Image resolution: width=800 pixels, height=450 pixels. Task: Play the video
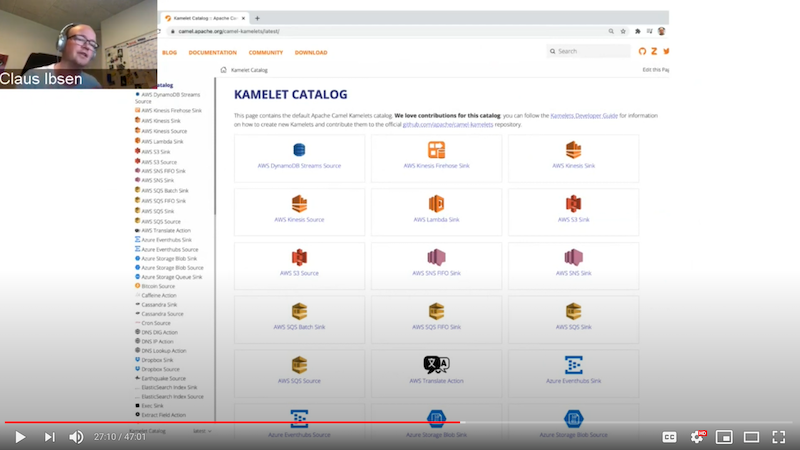(x=20, y=436)
